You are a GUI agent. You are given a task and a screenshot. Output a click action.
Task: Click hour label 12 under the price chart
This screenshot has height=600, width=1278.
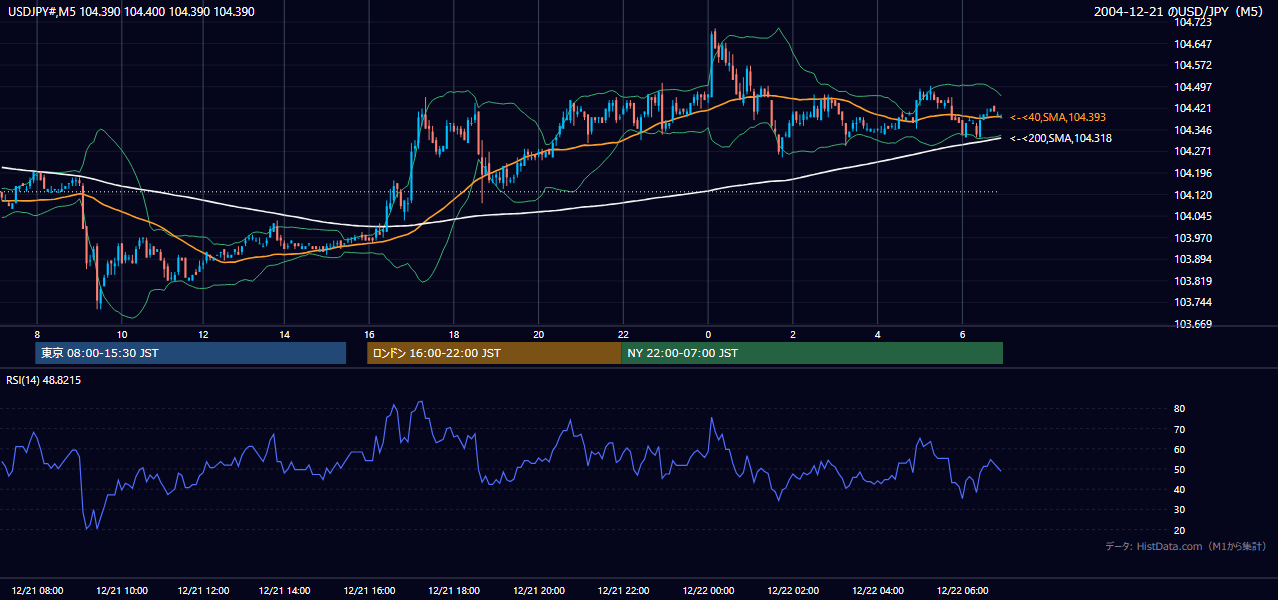(x=203, y=334)
